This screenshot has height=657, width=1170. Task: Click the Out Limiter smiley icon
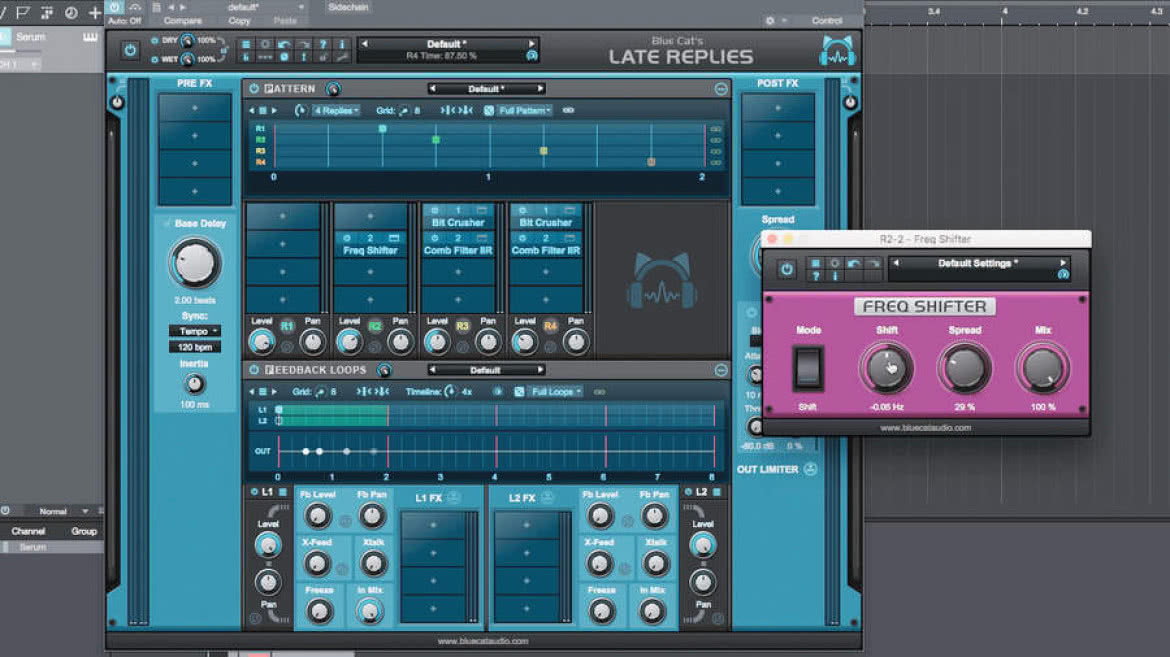click(x=810, y=470)
